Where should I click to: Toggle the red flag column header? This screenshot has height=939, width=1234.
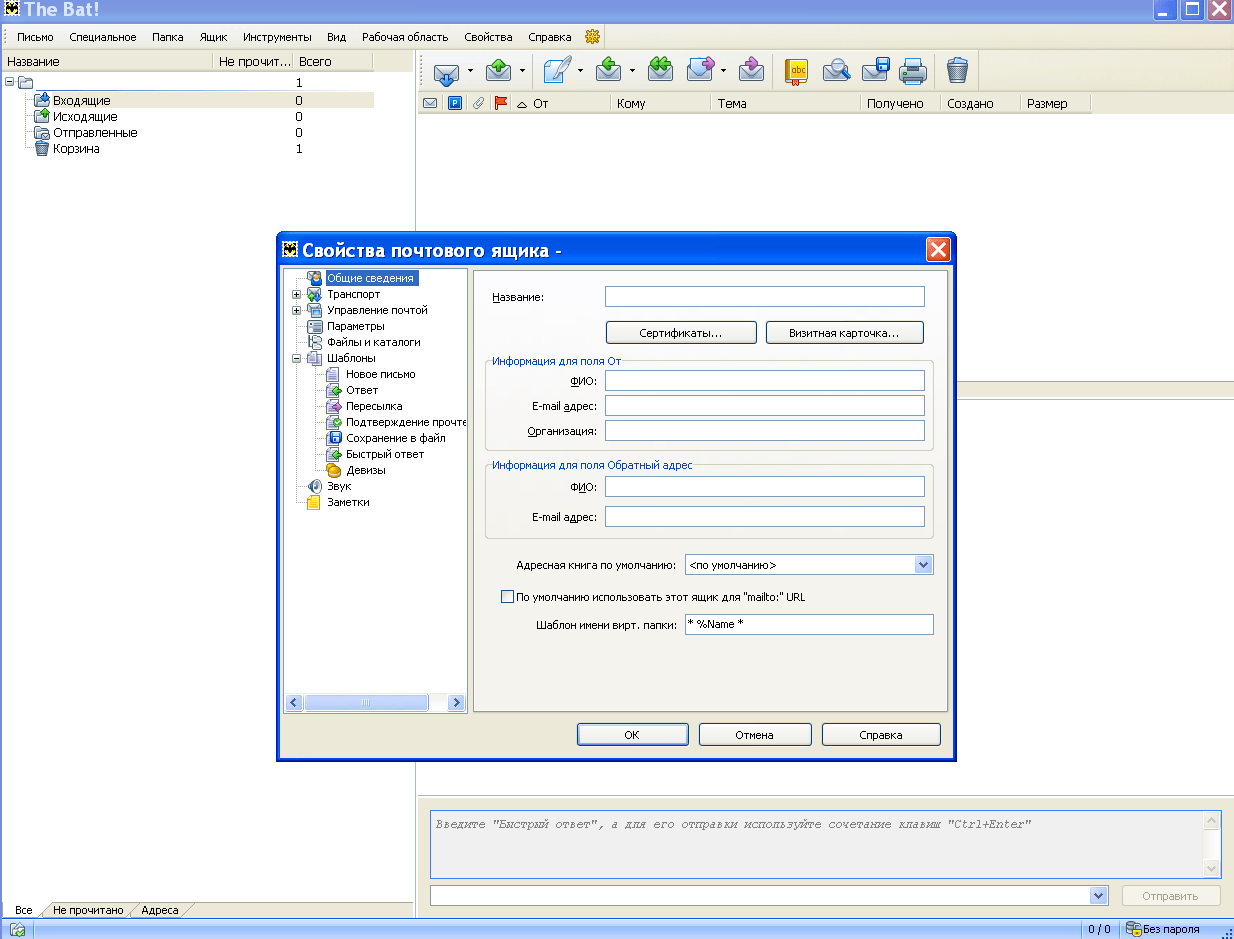(x=501, y=103)
